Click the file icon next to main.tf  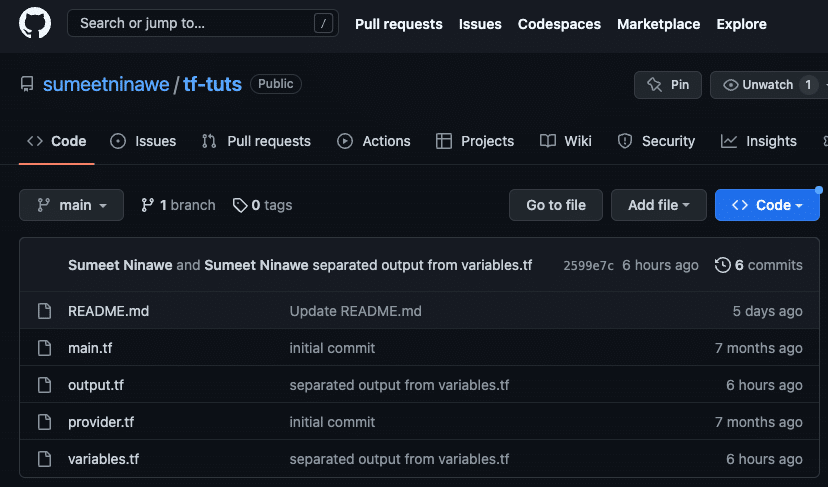(44, 348)
